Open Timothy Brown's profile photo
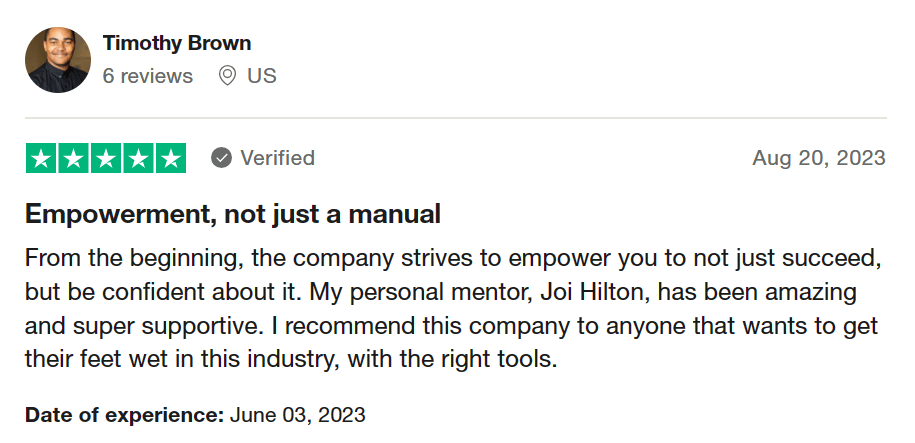The image size is (915, 443). [x=58, y=60]
